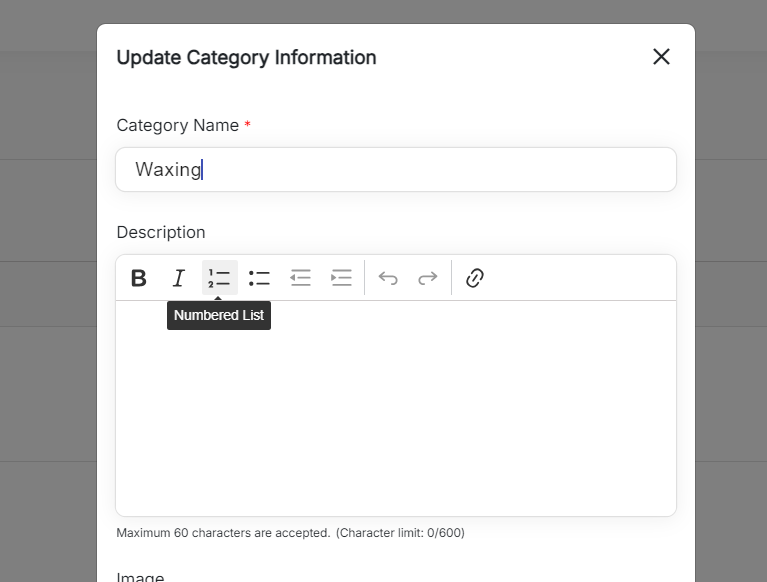
Task: Click the Numbered List tooltip
Action: tap(219, 315)
